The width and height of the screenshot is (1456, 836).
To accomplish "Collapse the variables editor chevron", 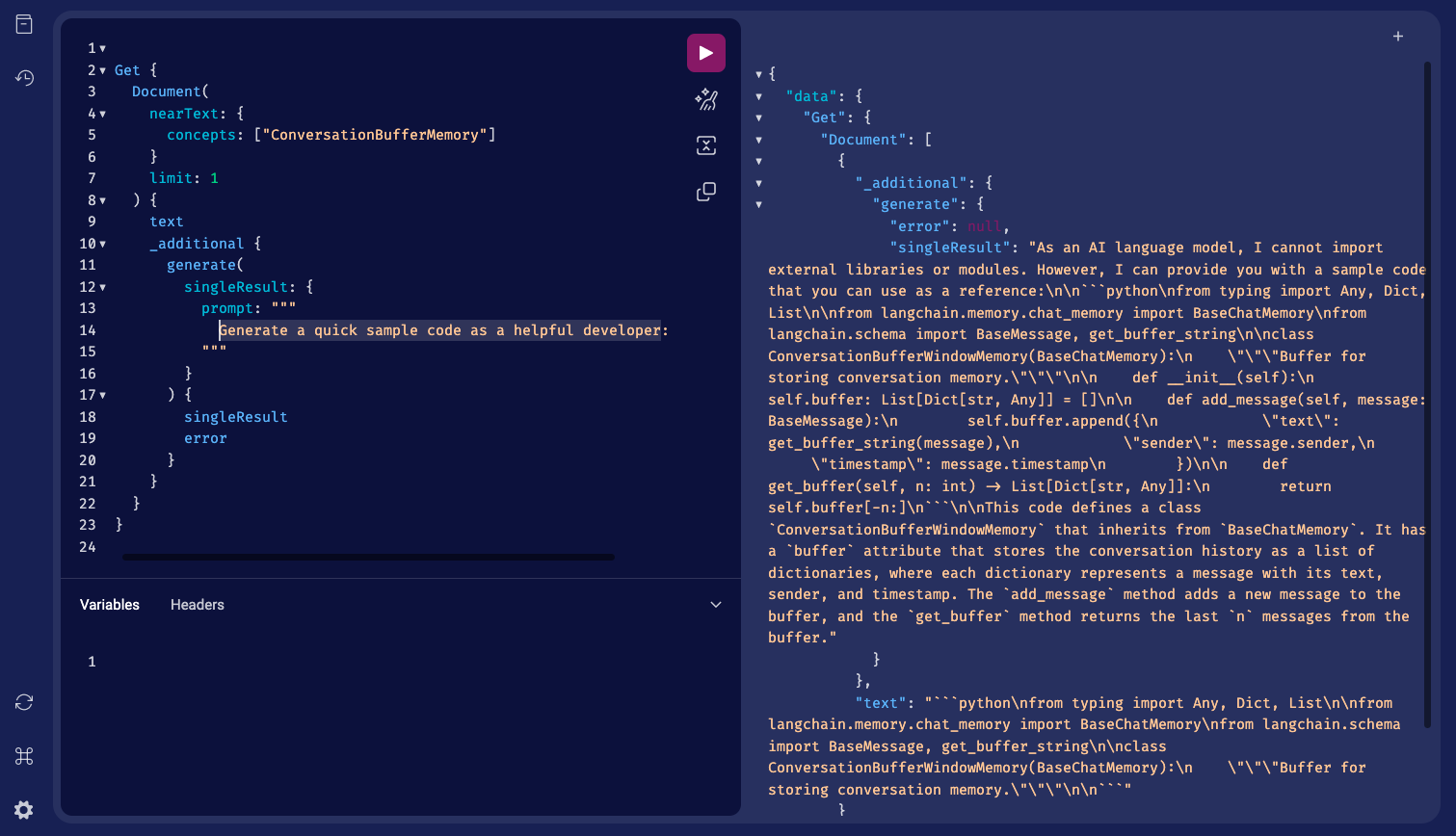I will click(716, 605).
